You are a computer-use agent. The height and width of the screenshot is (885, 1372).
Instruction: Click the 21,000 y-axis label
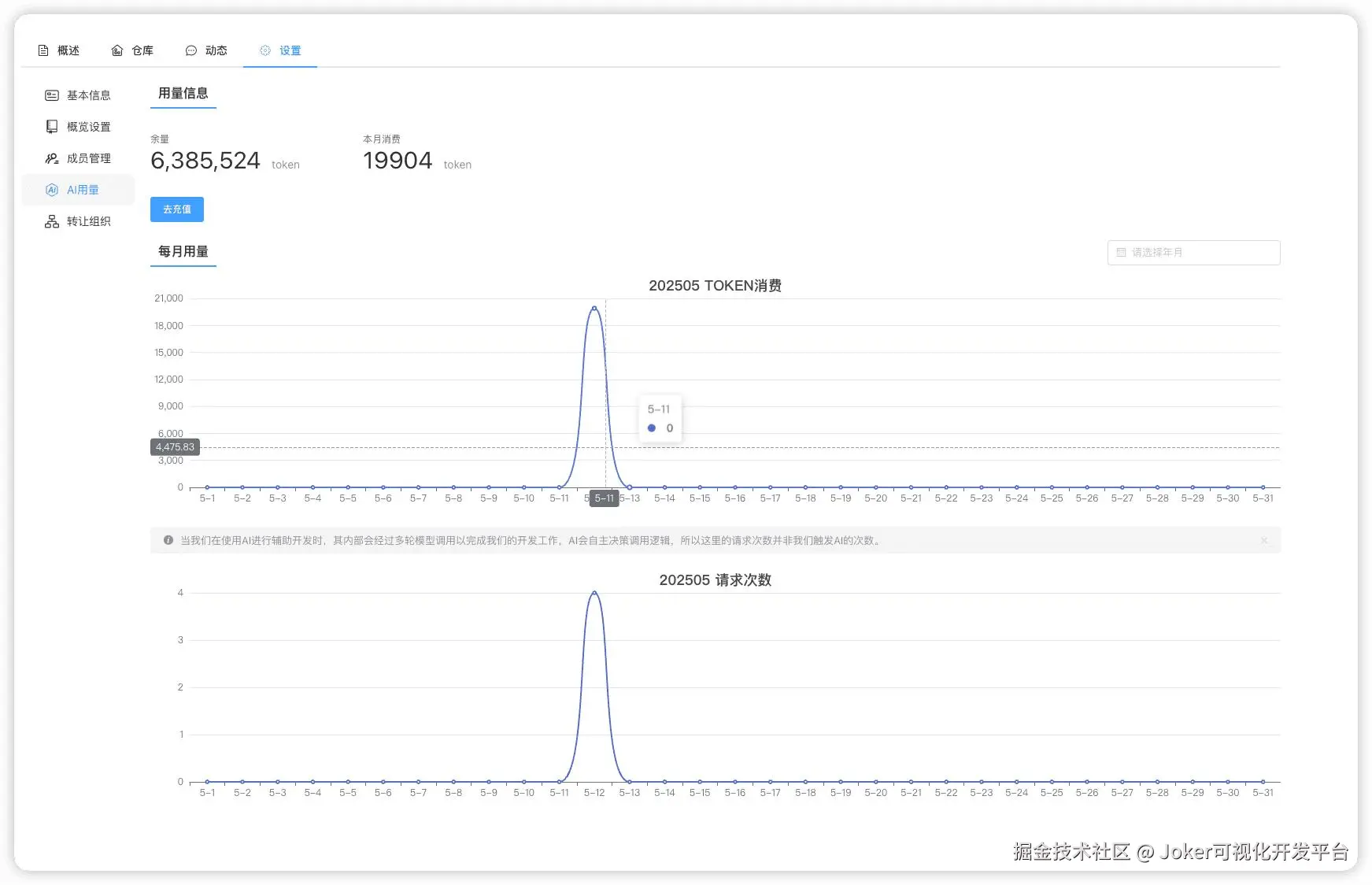(168, 298)
